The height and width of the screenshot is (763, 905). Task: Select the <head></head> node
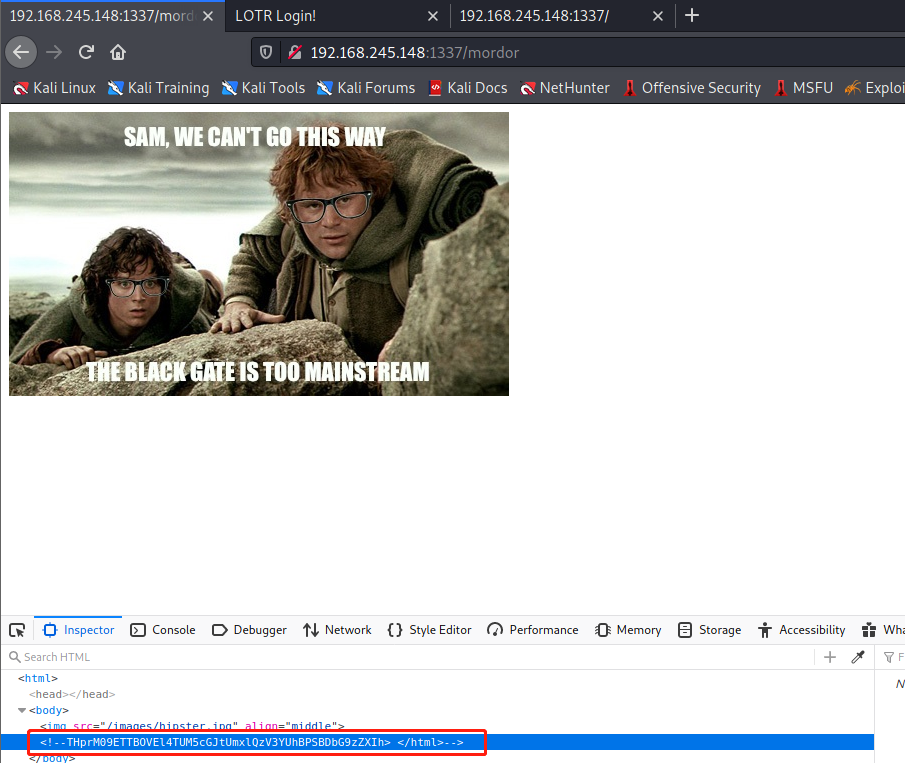click(72, 694)
